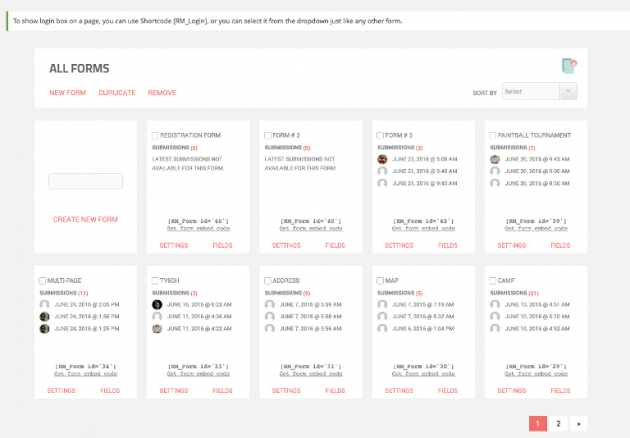Open Fields for Paintball Tournament
This screenshot has width=630, height=438.
(x=560, y=246)
